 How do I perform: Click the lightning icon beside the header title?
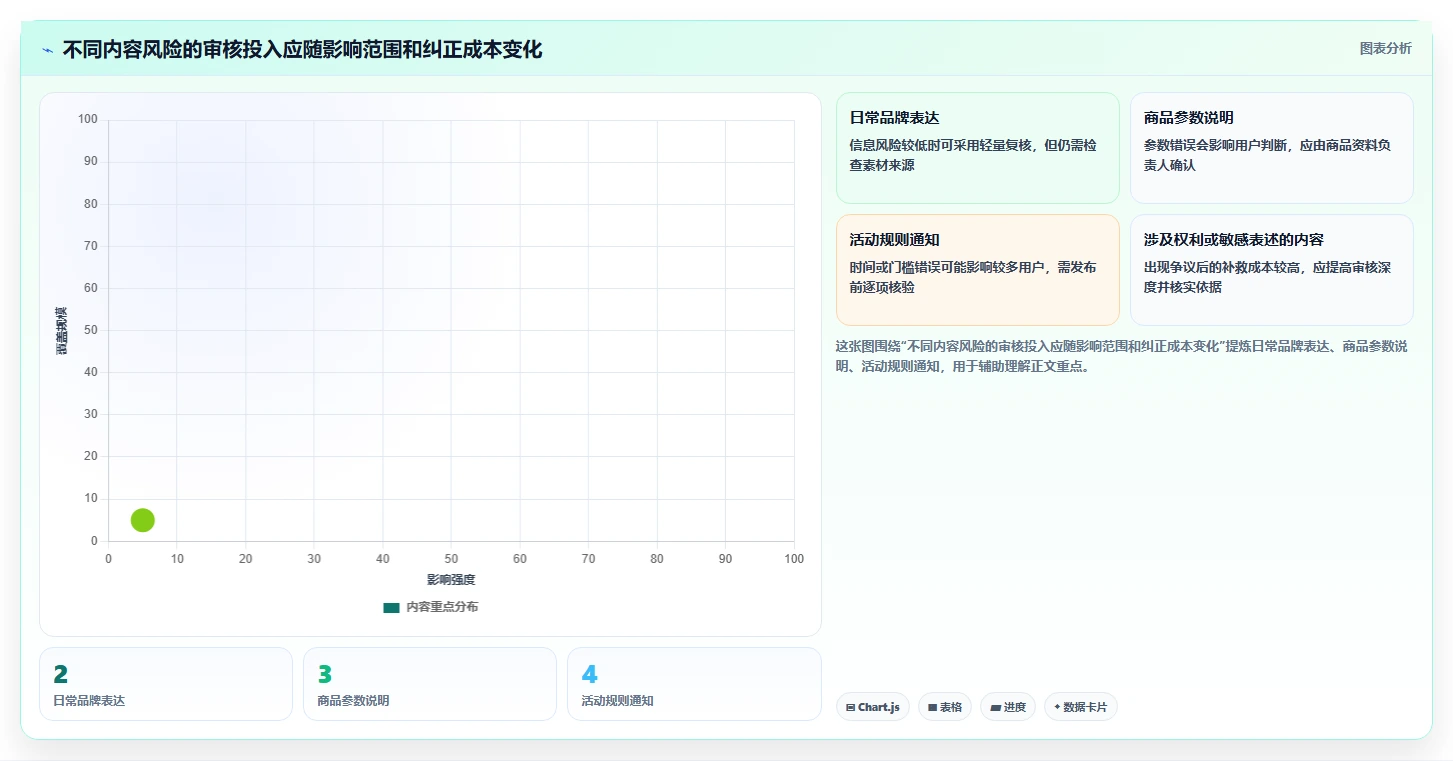click(x=48, y=50)
